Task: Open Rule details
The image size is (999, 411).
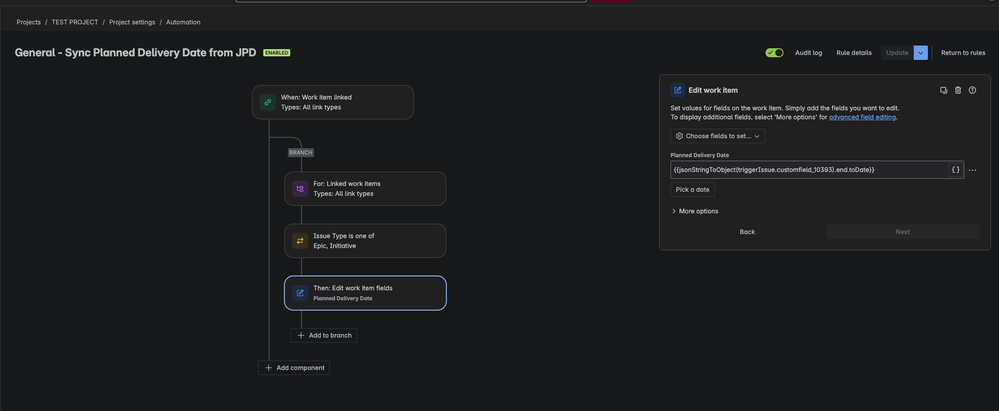Action: tap(854, 53)
